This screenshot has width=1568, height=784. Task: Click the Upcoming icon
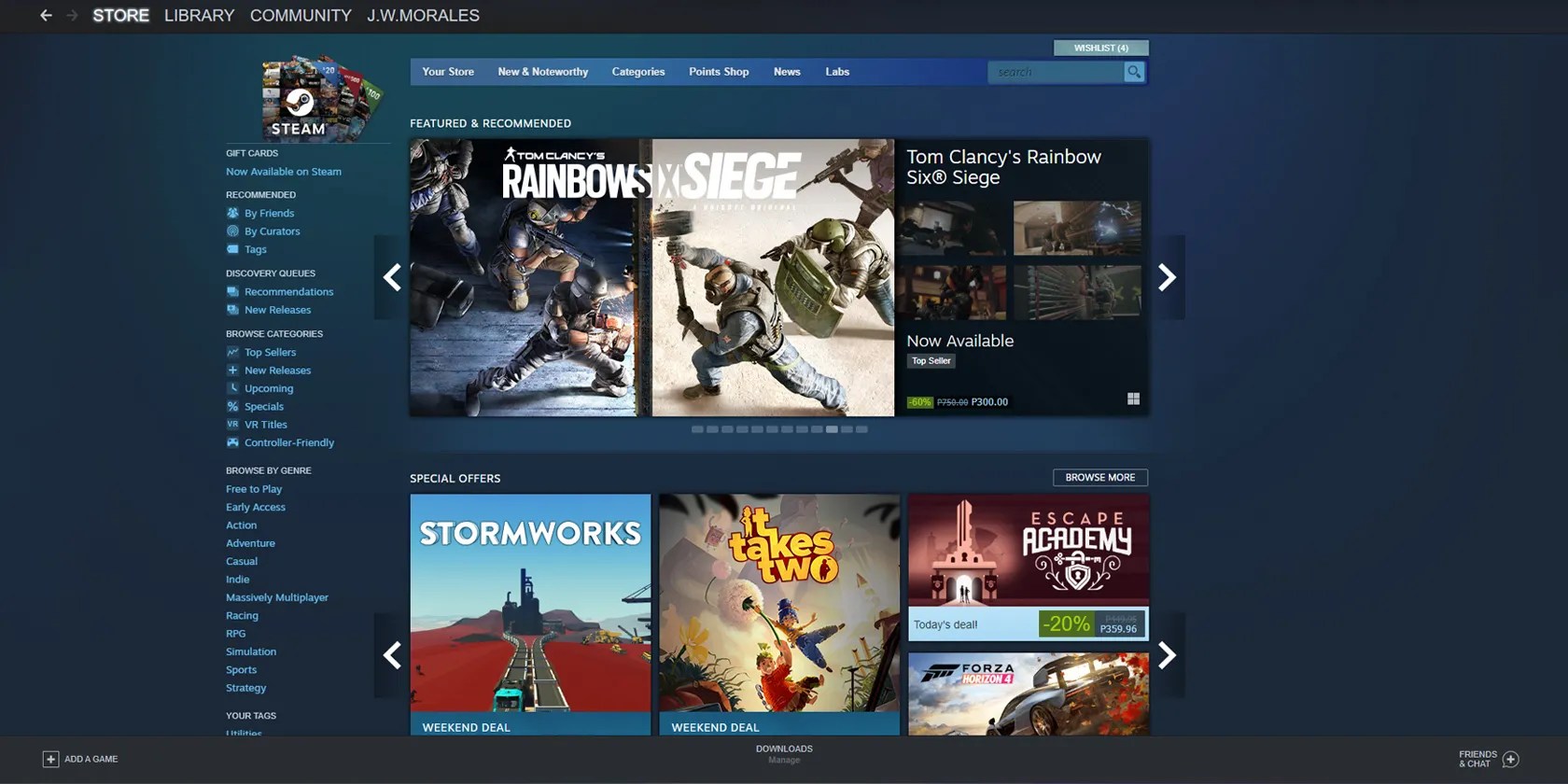(232, 388)
